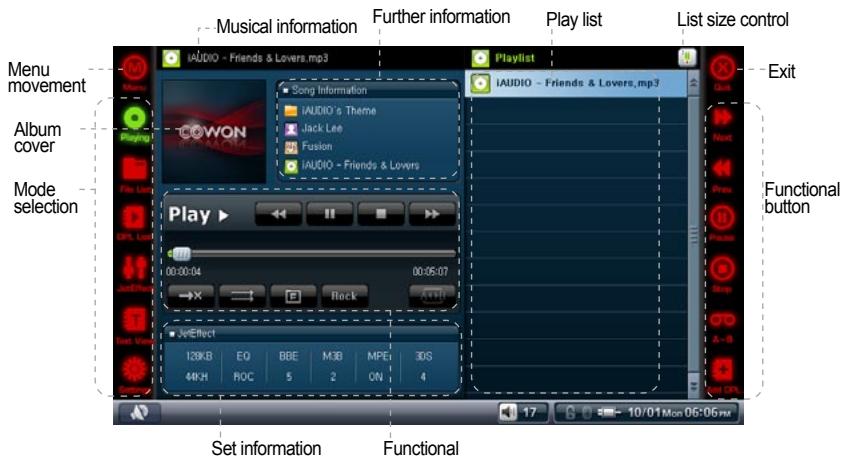Click the list size control icon

click(x=687, y=58)
